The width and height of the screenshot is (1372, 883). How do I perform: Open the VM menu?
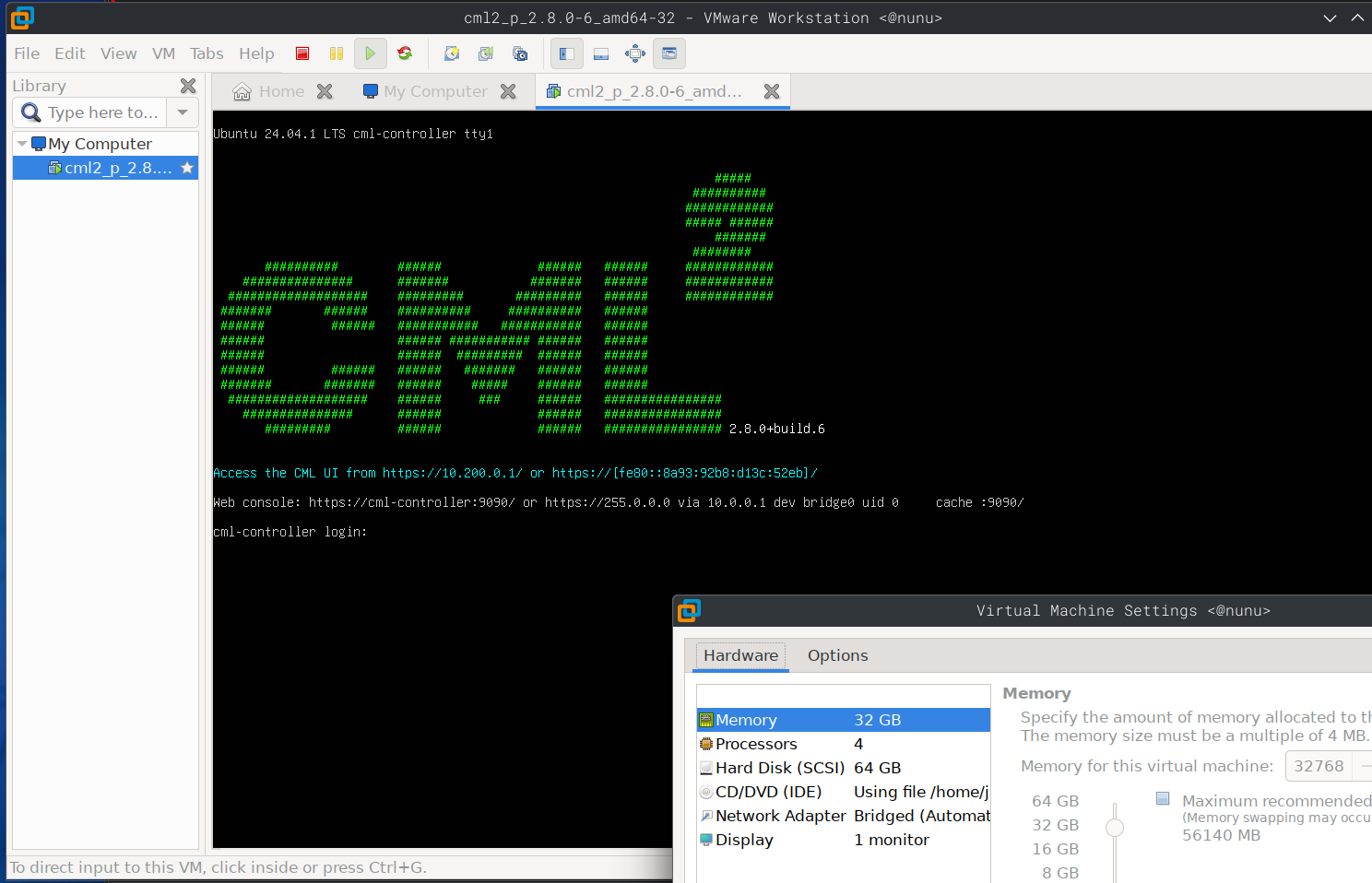coord(164,53)
